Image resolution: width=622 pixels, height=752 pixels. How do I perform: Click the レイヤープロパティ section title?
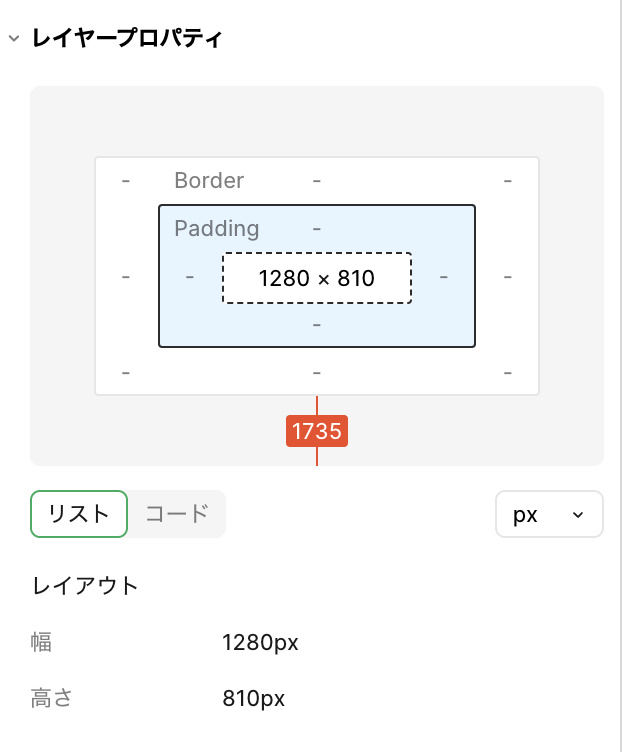click(127, 39)
